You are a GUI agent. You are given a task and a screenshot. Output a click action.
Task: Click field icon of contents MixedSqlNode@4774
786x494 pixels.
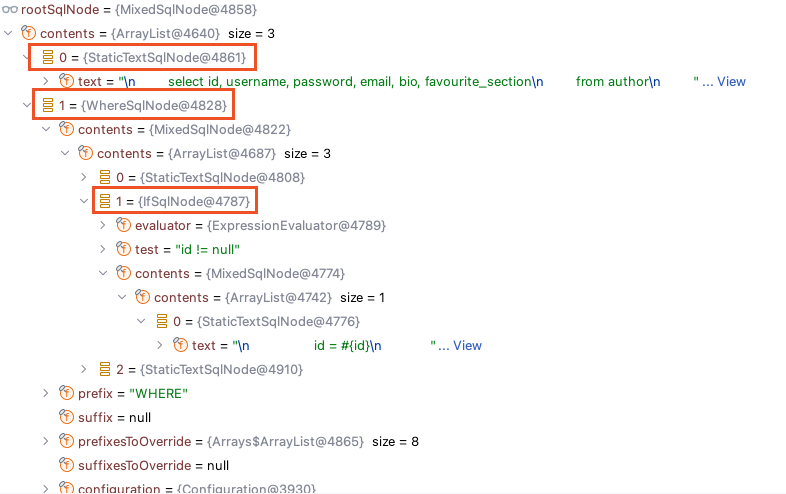click(x=124, y=273)
